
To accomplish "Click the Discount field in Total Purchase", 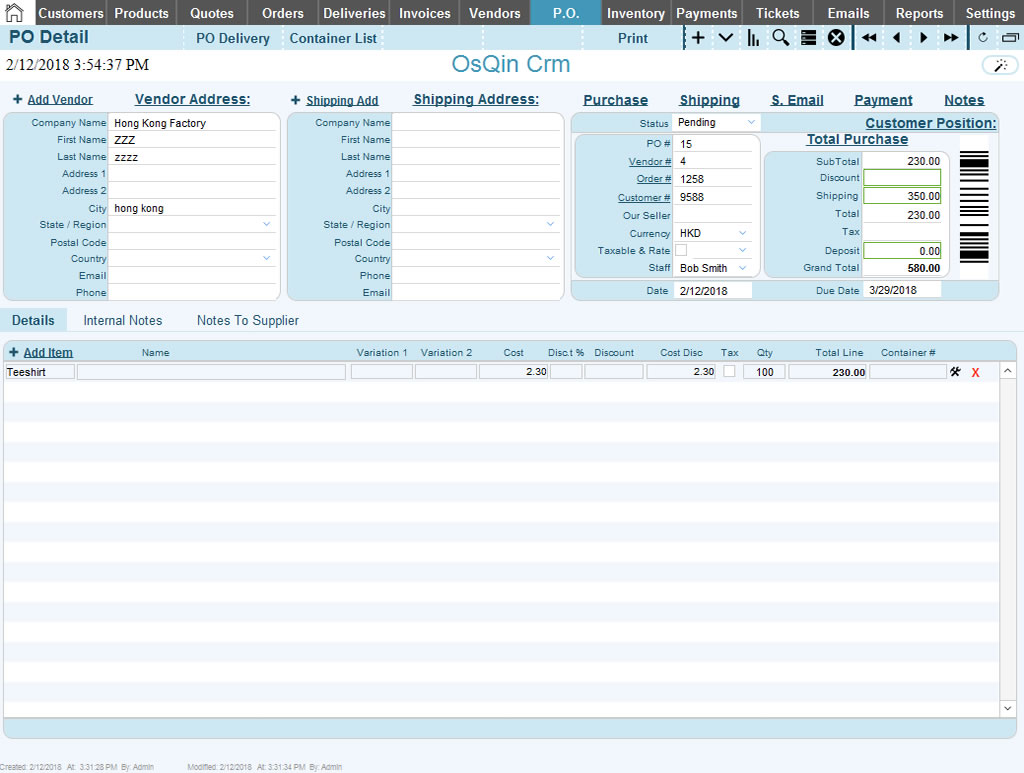I will coord(902,178).
